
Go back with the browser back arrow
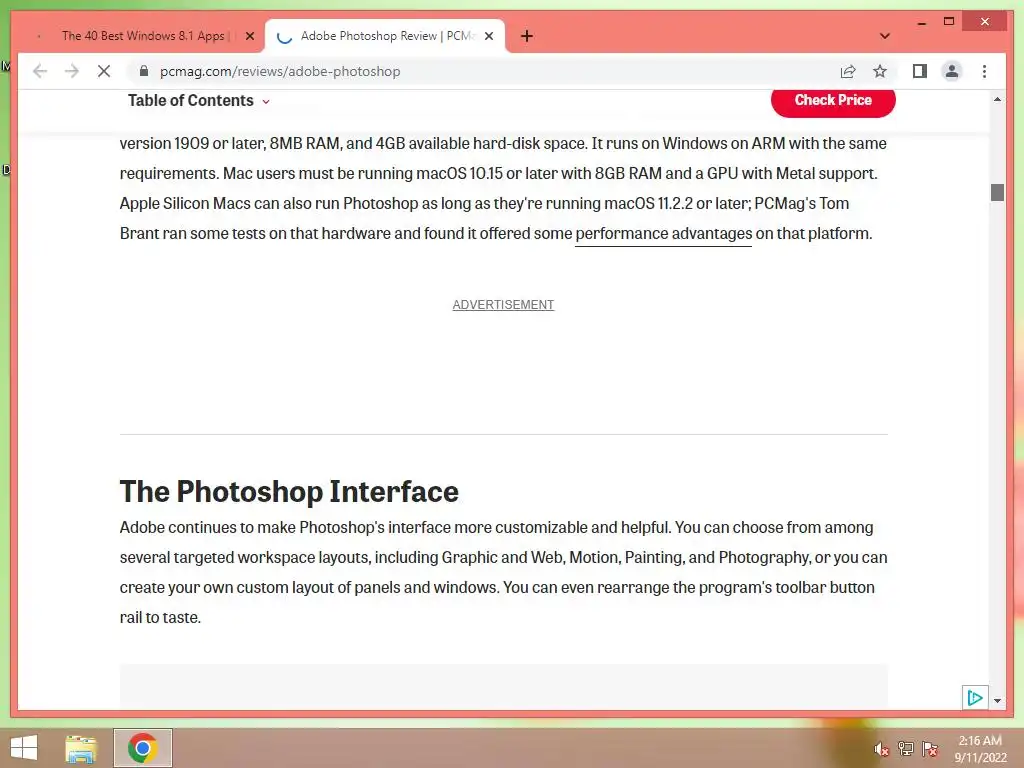coord(40,71)
